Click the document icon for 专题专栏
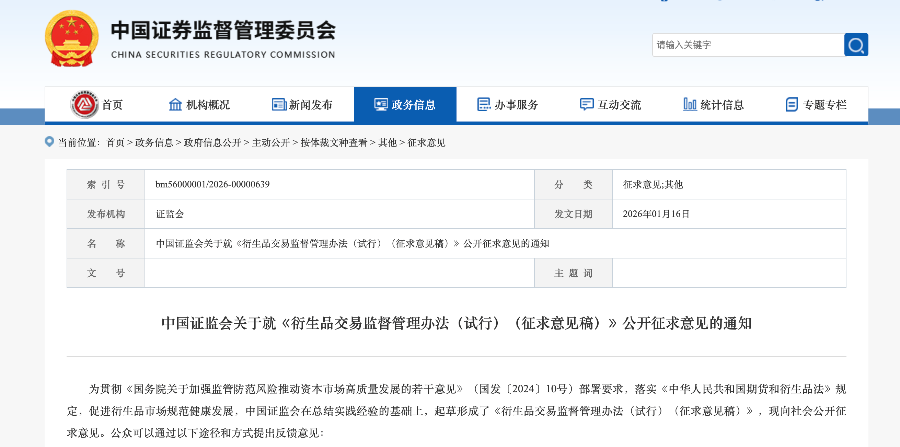Image resolution: width=900 pixels, height=447 pixels. tap(792, 104)
